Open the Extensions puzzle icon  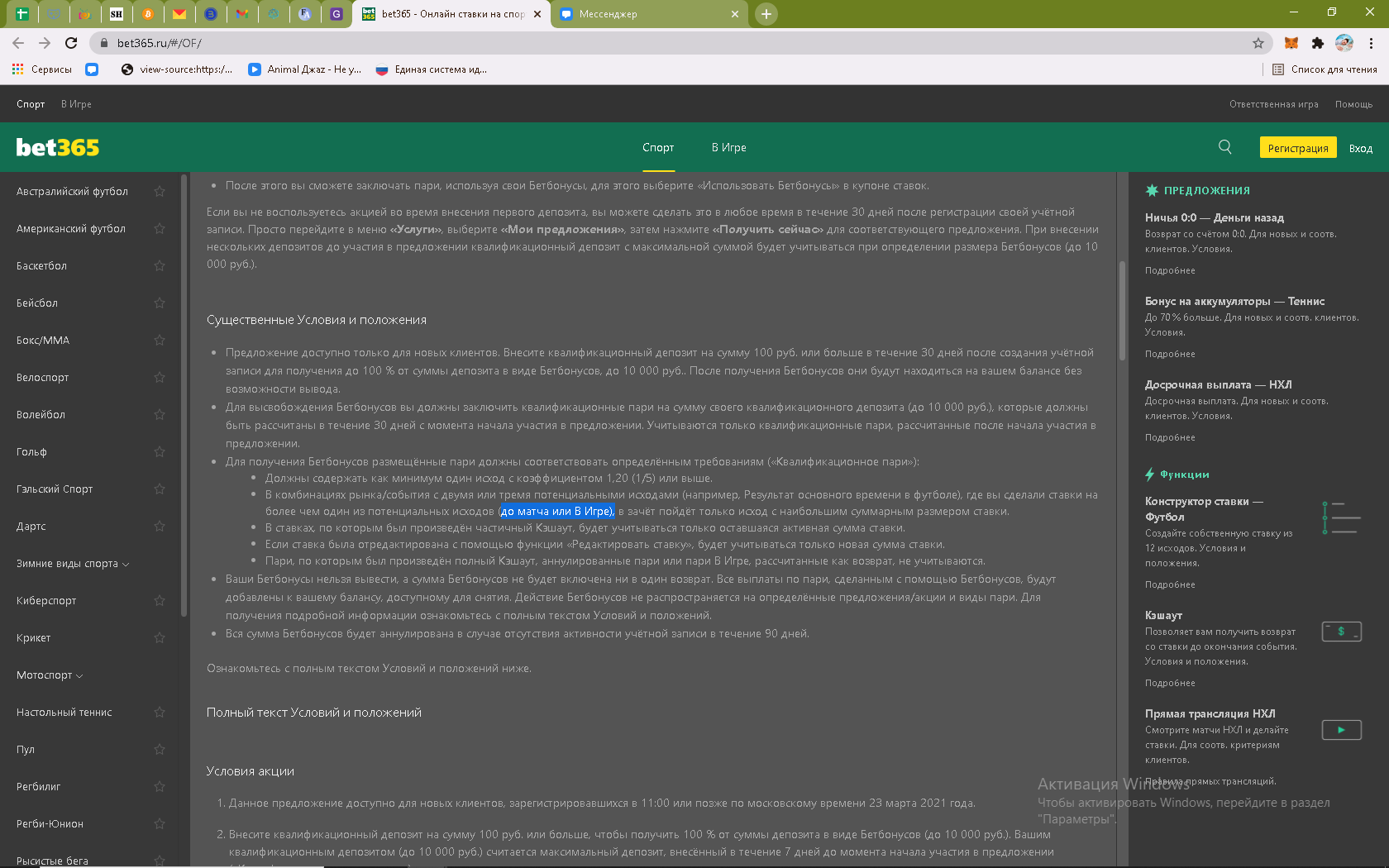[x=1318, y=43]
